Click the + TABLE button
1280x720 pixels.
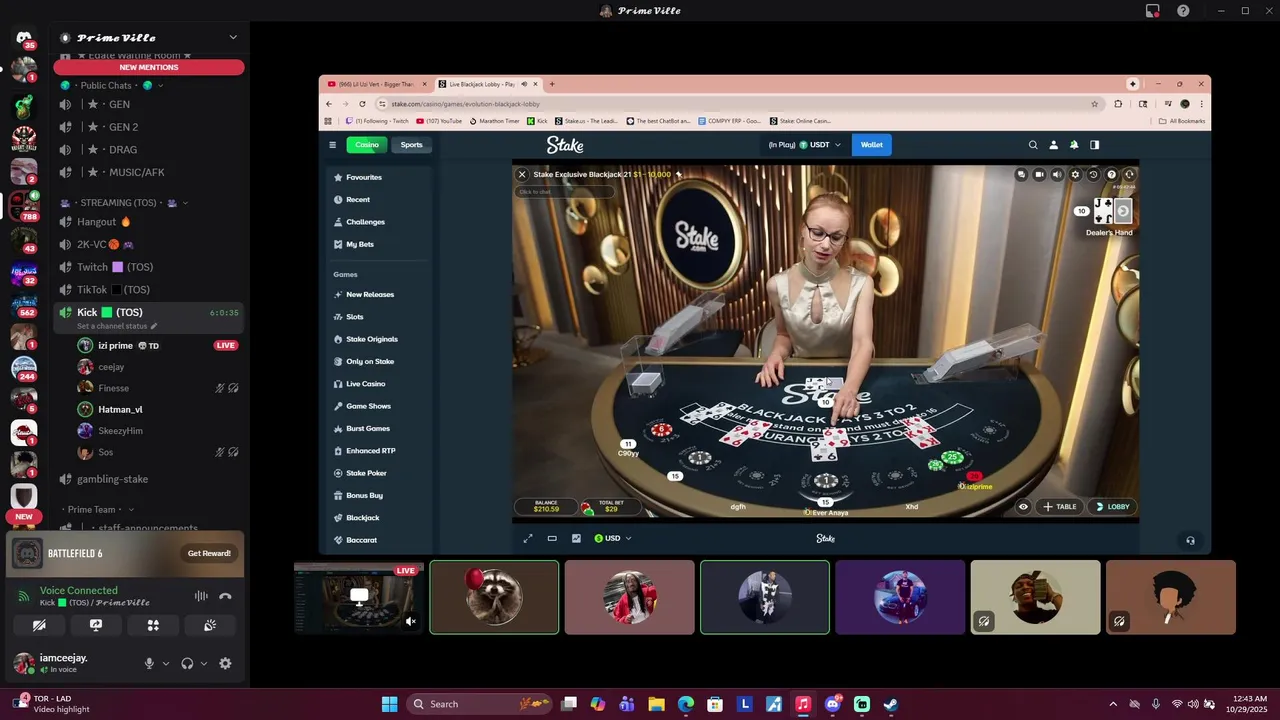coord(1060,507)
